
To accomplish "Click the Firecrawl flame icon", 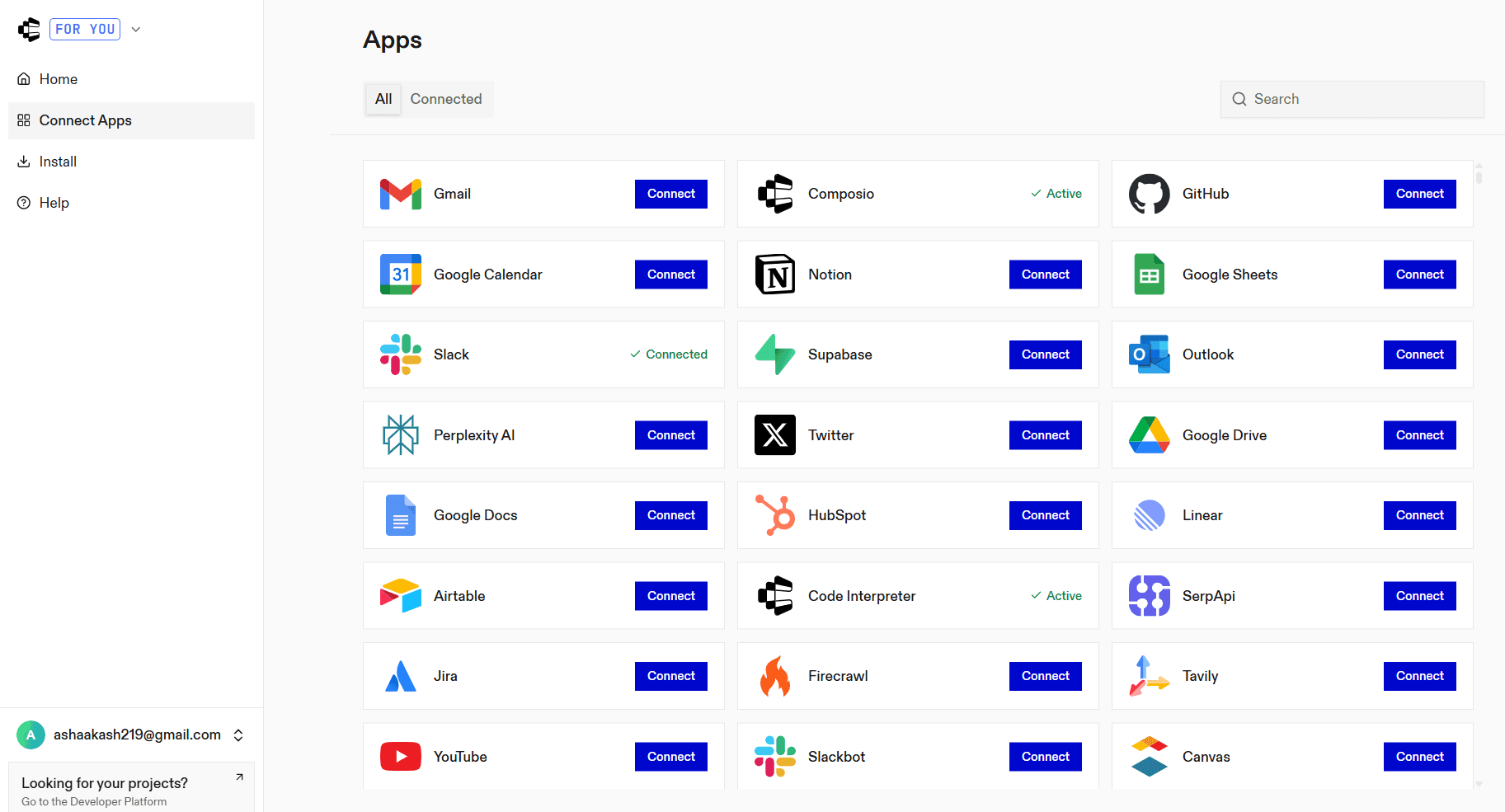I will click(x=775, y=676).
